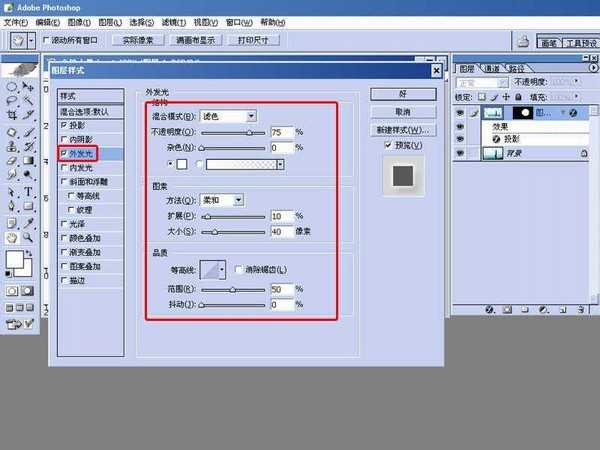Open the 等高线 contour picker arrow
The image size is (600, 450).
pyautogui.click(x=222, y=270)
